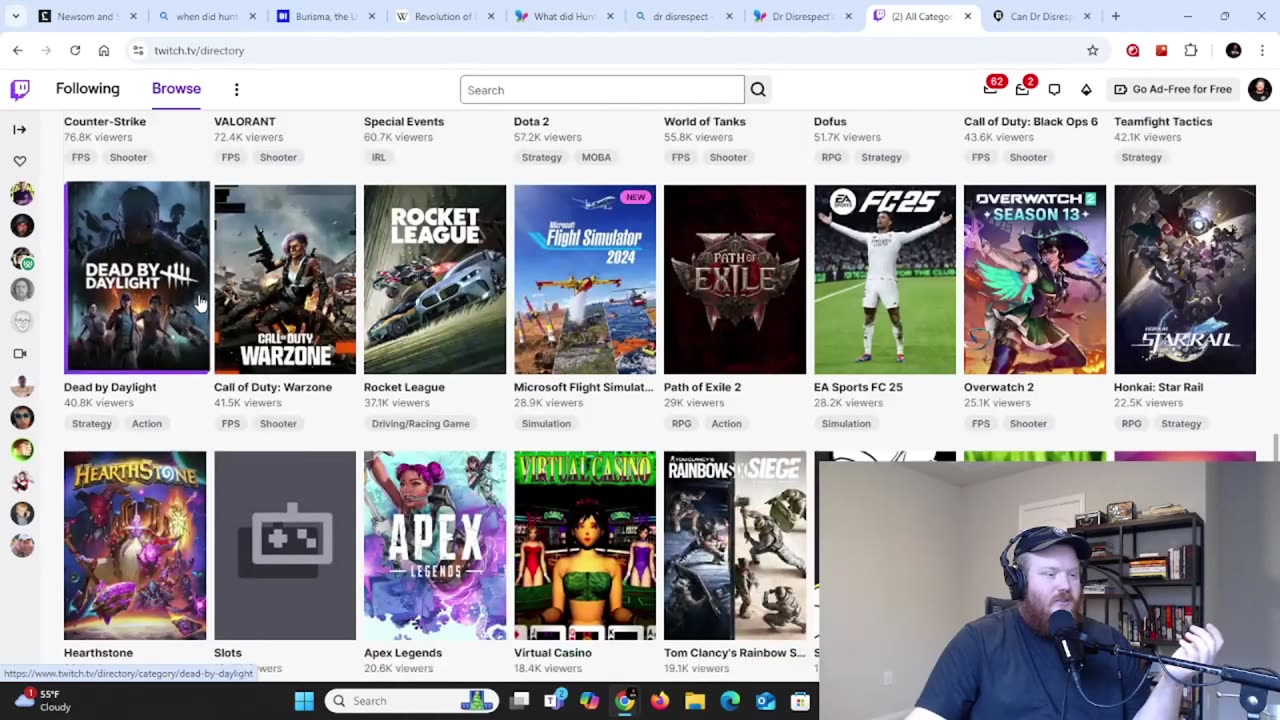Click the Counter-Strike category title
The height and width of the screenshot is (720, 1280).
105,121
